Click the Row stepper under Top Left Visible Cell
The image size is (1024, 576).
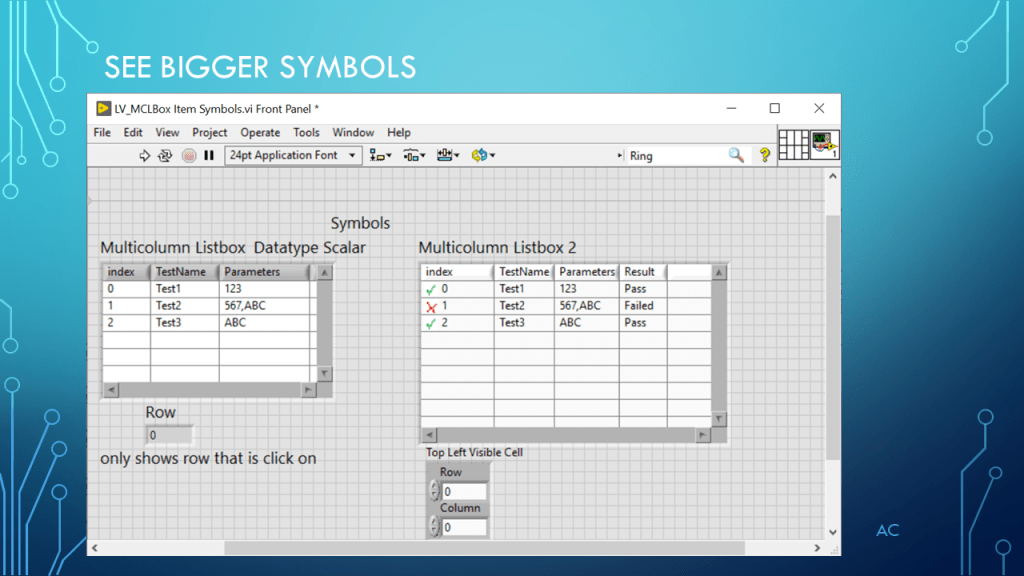[x=434, y=491]
